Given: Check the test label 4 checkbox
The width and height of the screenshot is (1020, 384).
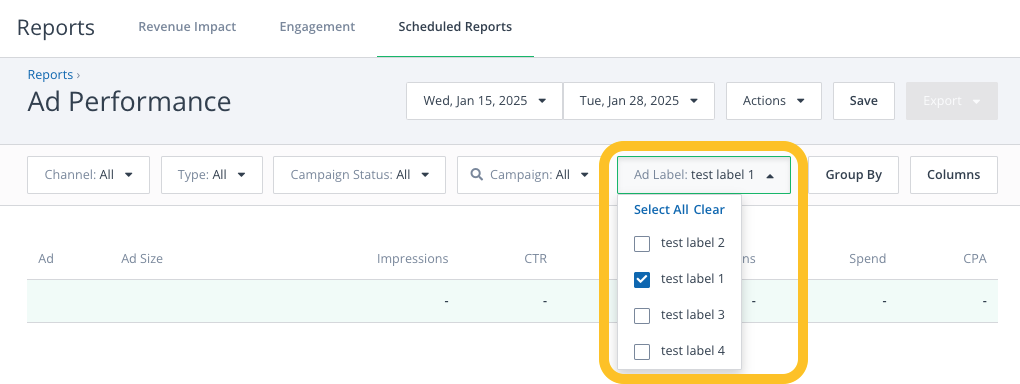Looking at the screenshot, I should pyautogui.click(x=641, y=352).
